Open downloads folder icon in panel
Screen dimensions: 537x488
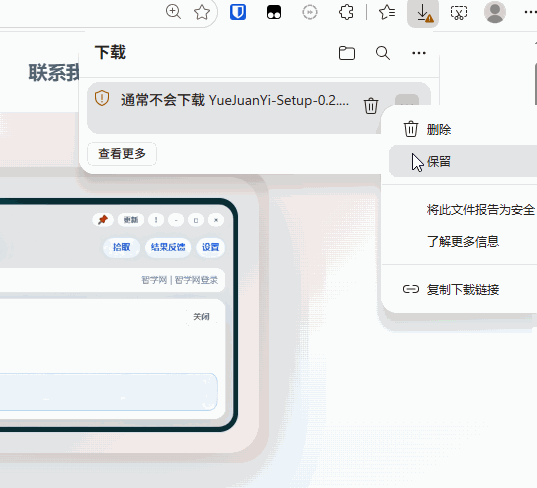347,53
